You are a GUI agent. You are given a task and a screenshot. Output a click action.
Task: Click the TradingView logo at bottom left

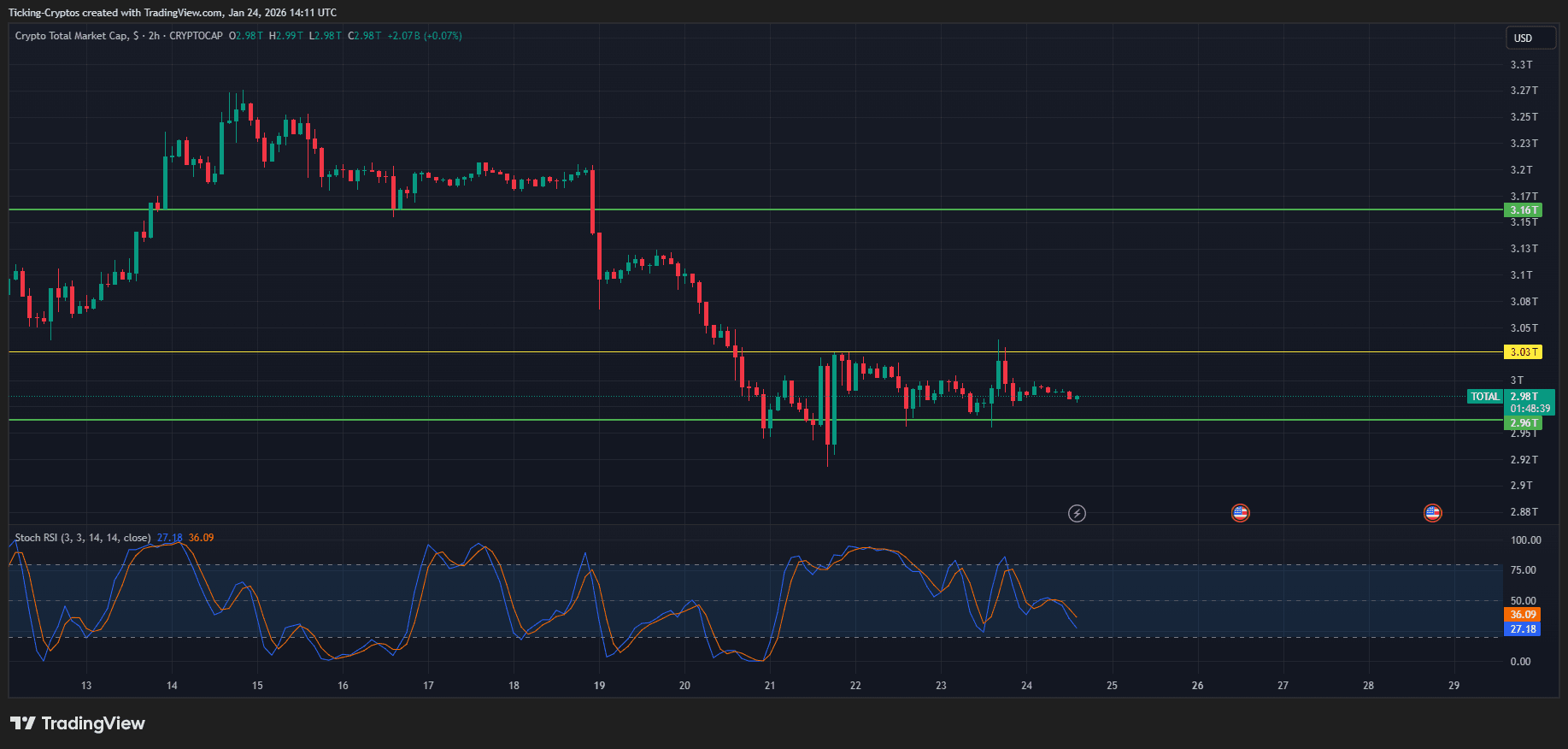coord(78,723)
